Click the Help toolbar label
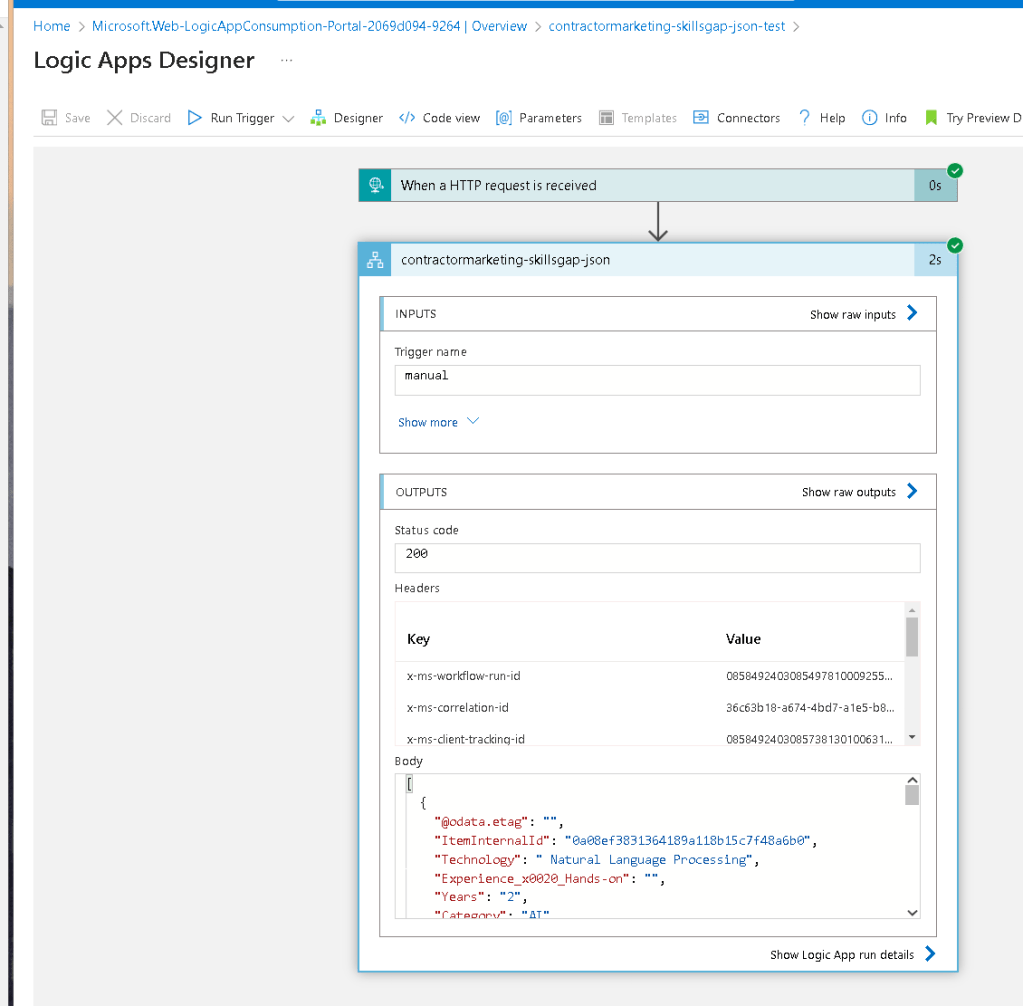This screenshot has height=1006, width=1023. pos(832,118)
